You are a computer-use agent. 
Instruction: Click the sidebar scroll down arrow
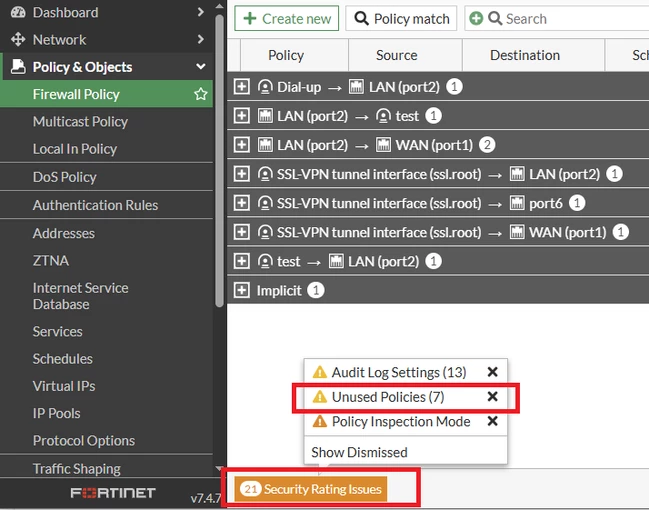(x=219, y=469)
